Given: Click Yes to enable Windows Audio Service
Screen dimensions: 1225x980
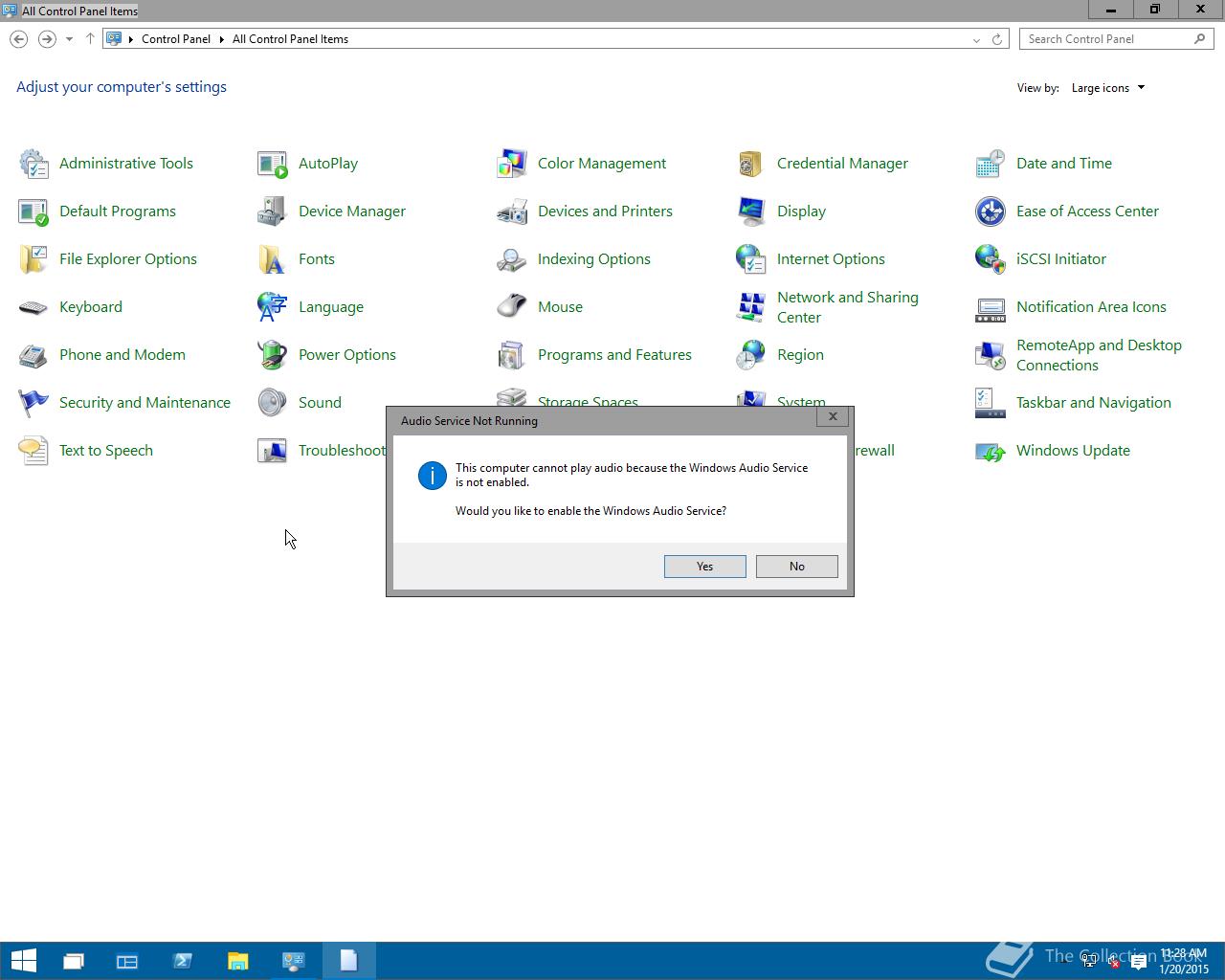Looking at the screenshot, I should (x=705, y=567).
